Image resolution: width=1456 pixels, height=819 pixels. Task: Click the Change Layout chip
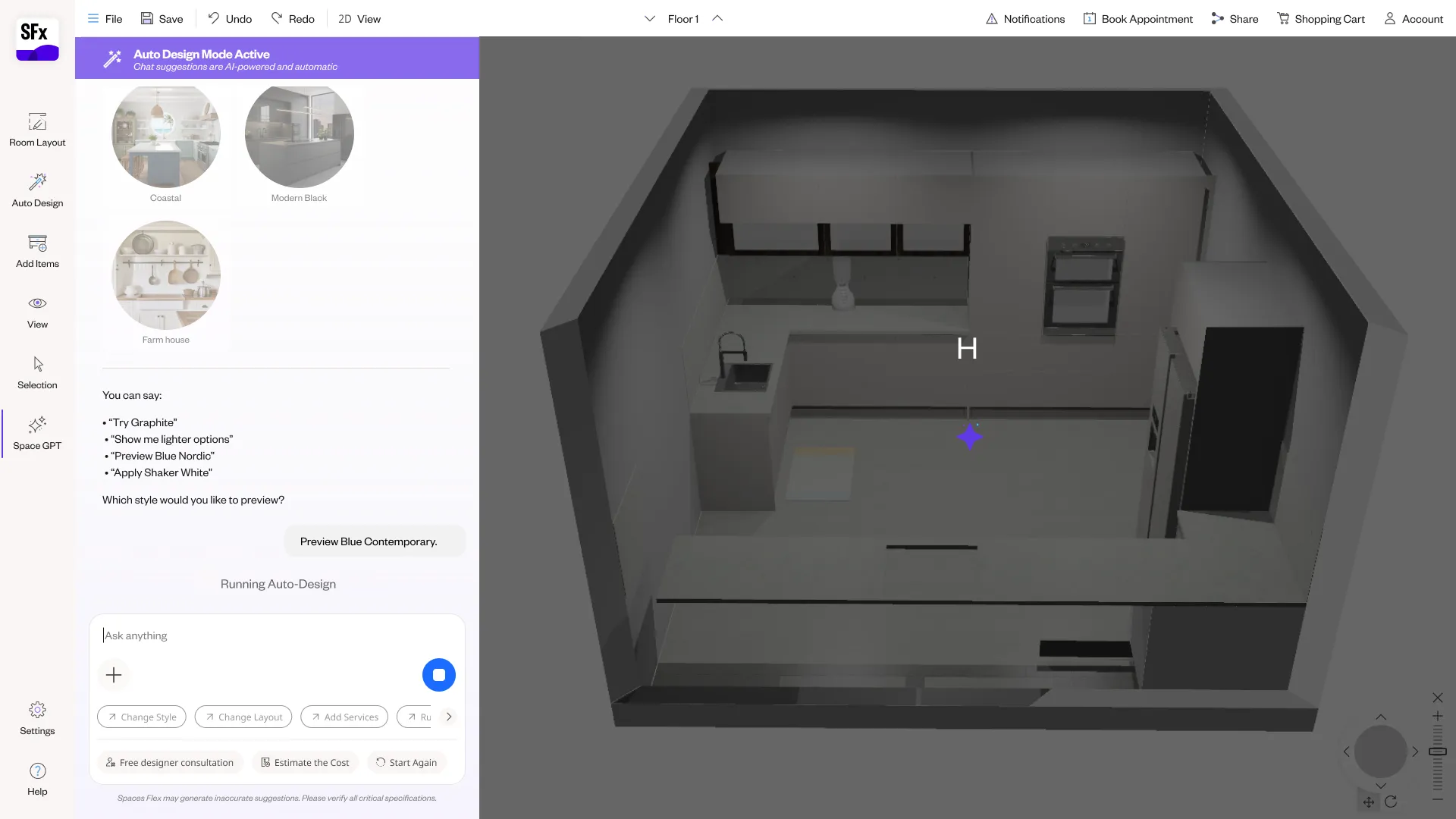pyautogui.click(x=243, y=717)
